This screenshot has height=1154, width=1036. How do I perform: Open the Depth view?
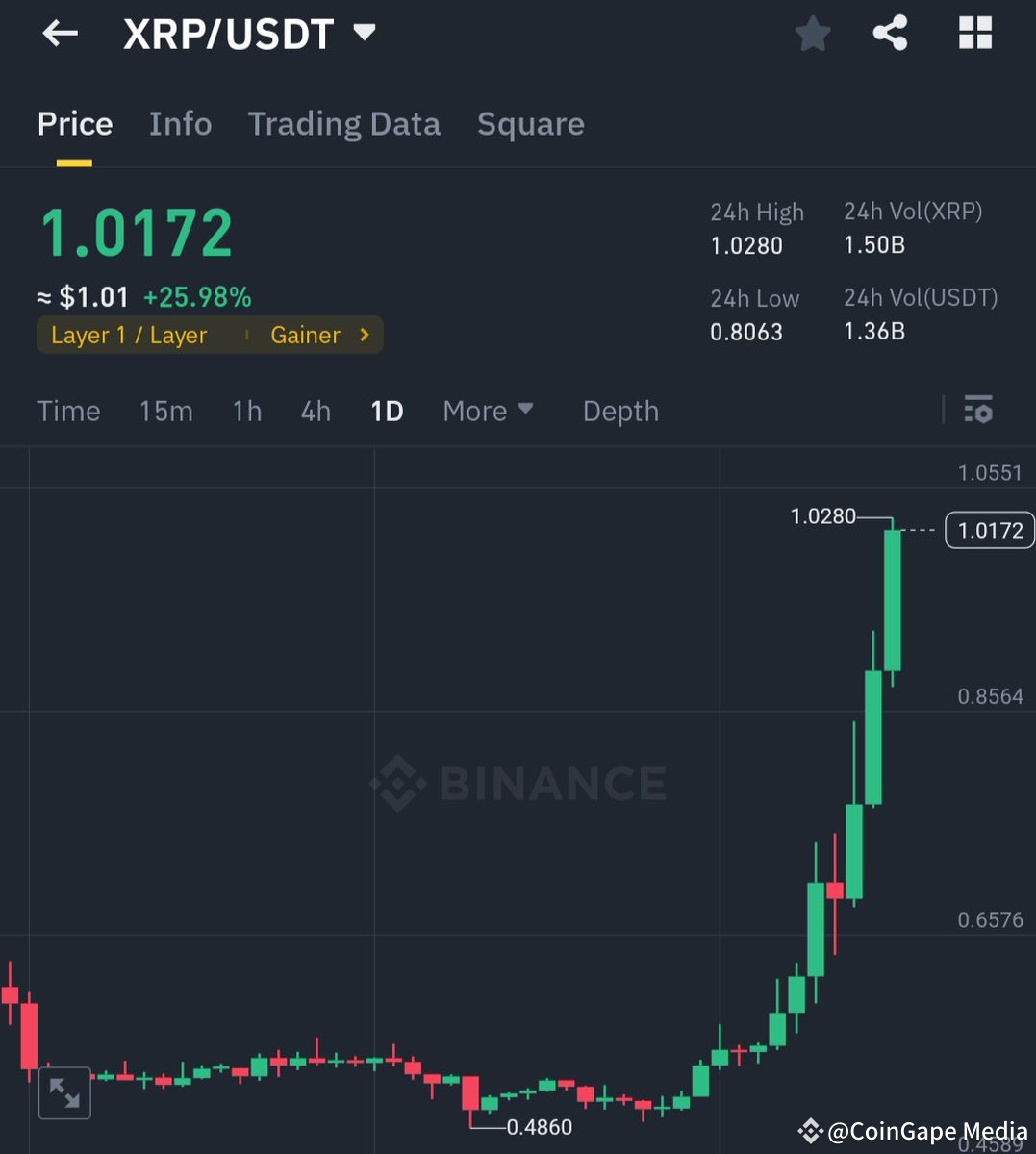[620, 411]
